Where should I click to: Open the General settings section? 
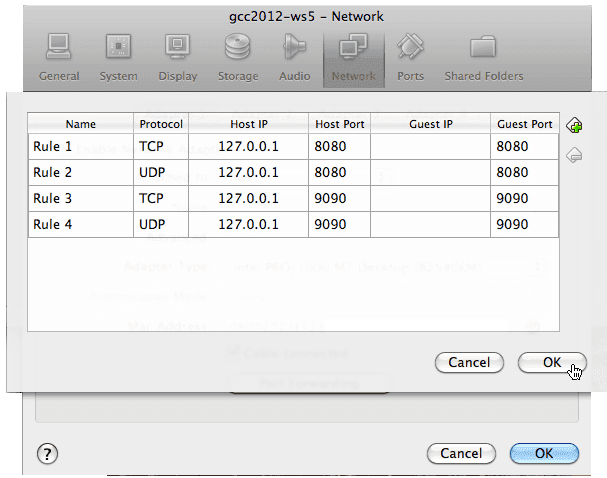pos(59,57)
